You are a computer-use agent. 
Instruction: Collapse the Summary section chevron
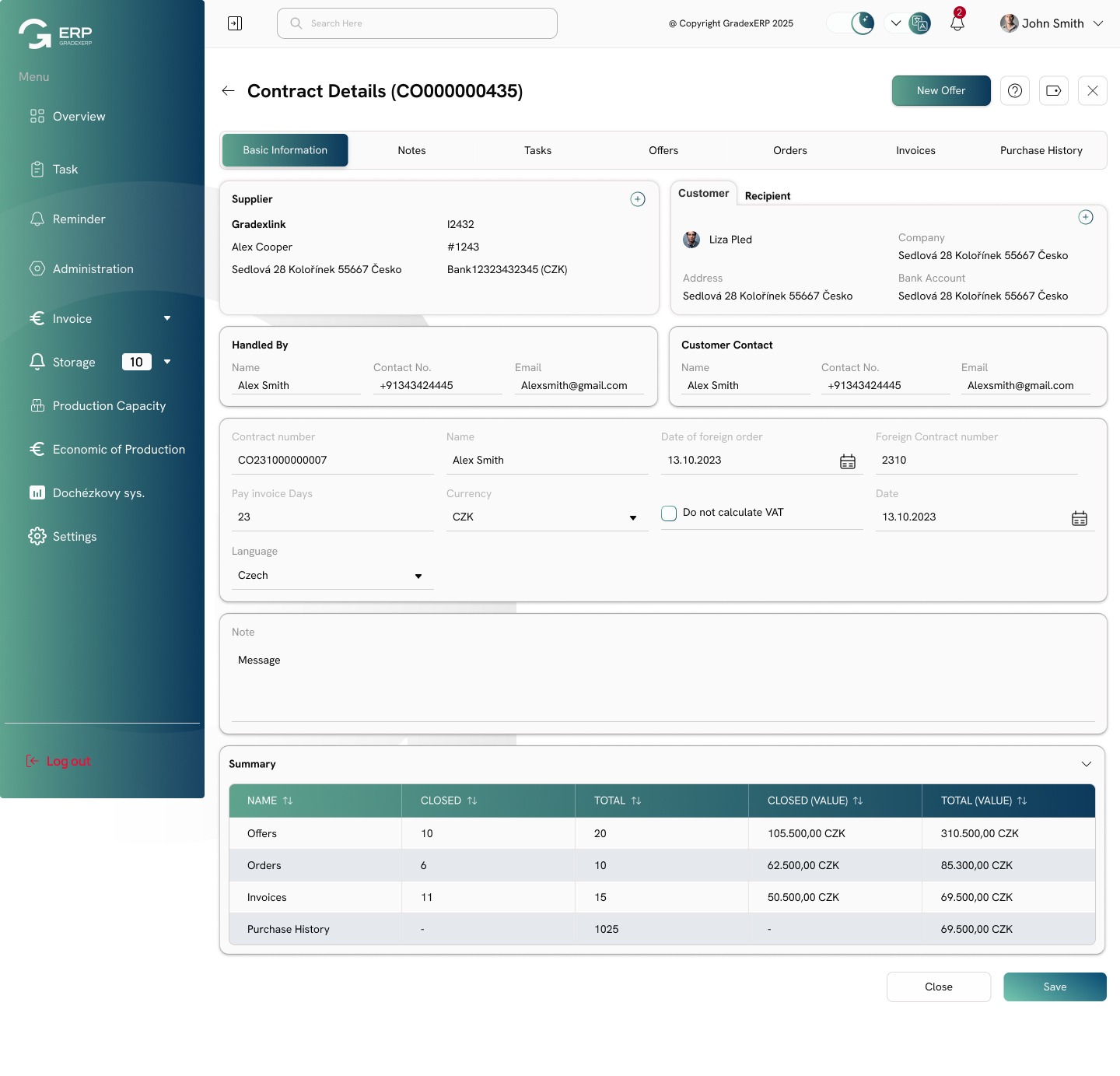point(1087,764)
